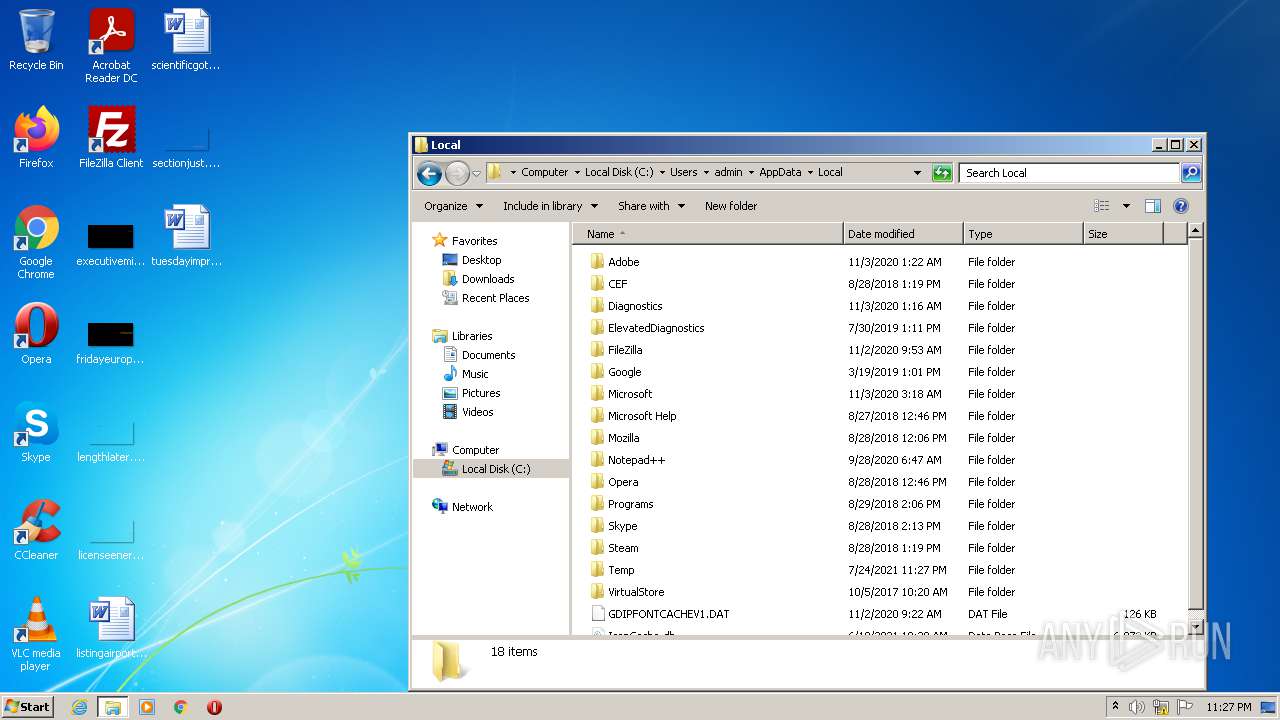Click the Windows Start button
The width and height of the screenshot is (1280, 720).
tap(28, 707)
